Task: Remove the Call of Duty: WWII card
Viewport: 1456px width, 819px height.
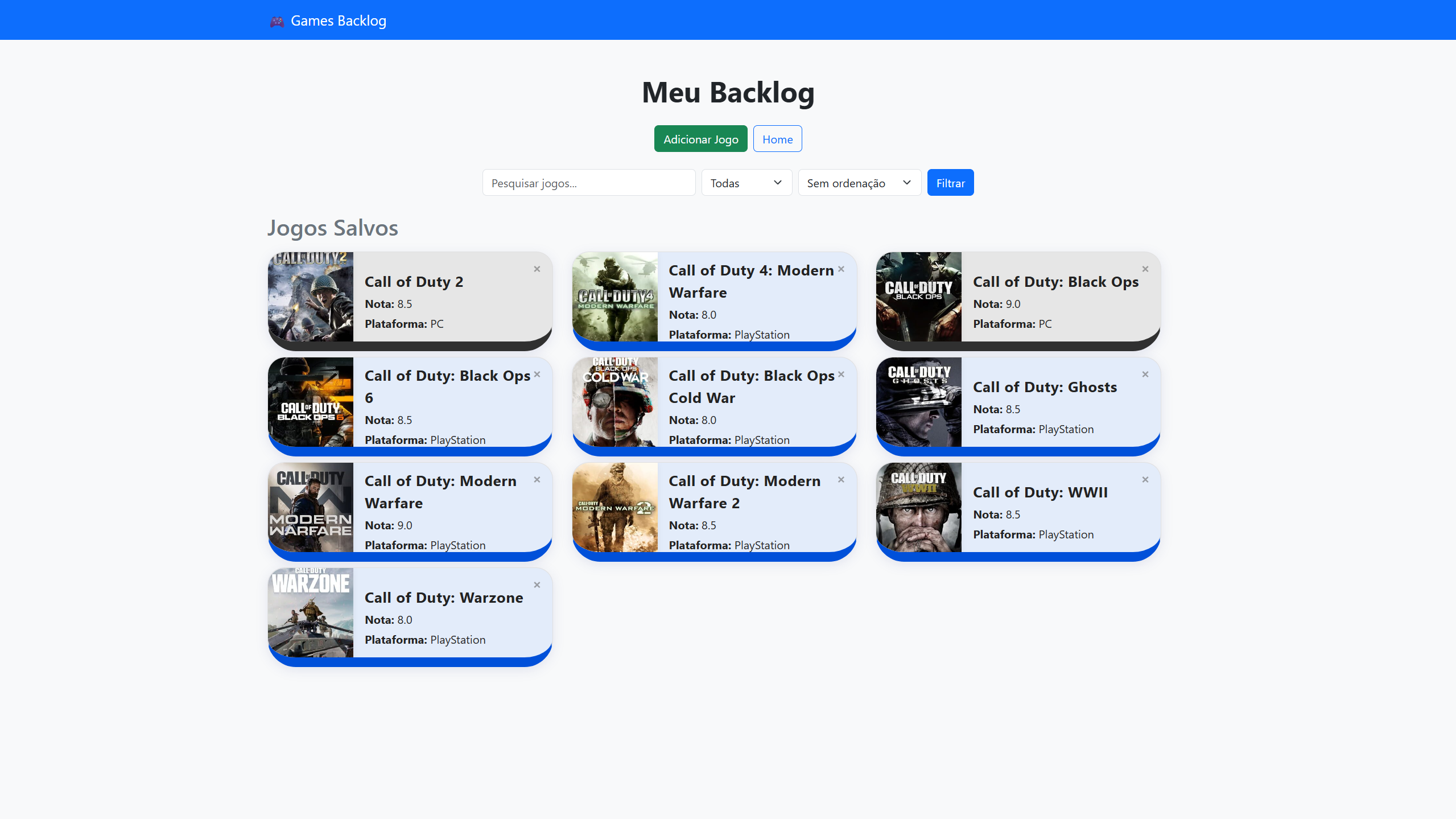Action: pos(1145,480)
